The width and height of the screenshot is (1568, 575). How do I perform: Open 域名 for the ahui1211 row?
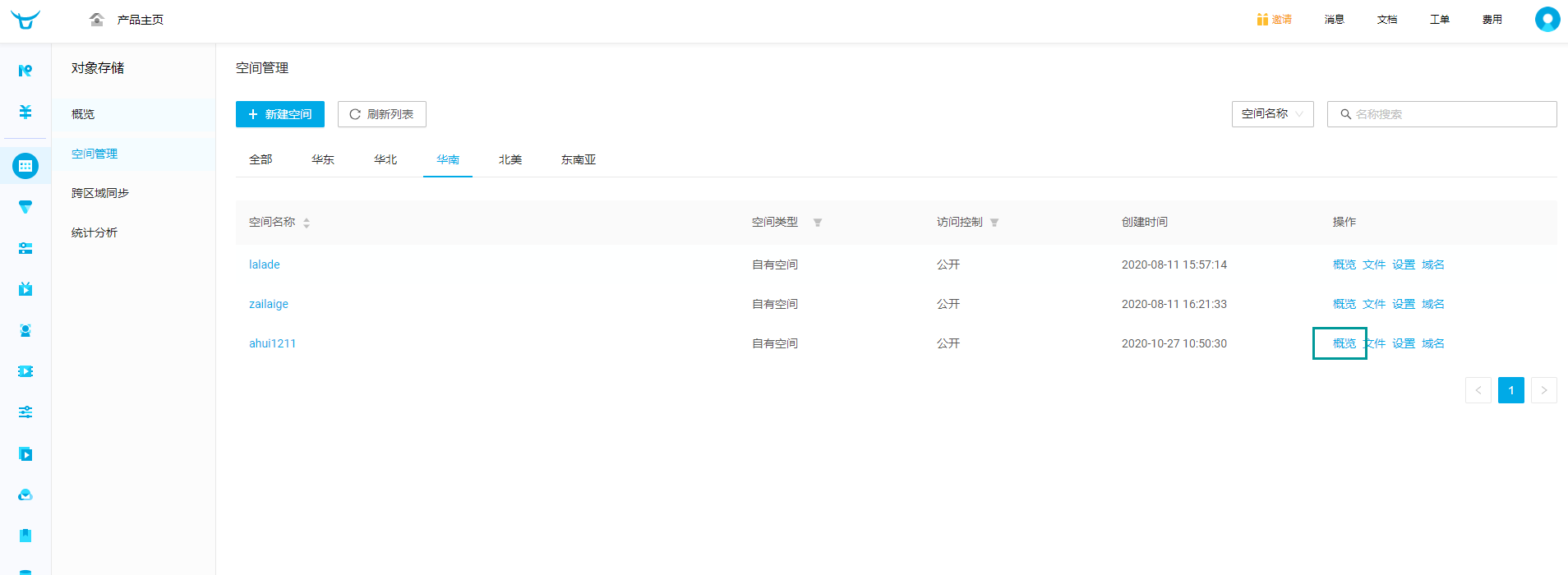[x=1433, y=343]
